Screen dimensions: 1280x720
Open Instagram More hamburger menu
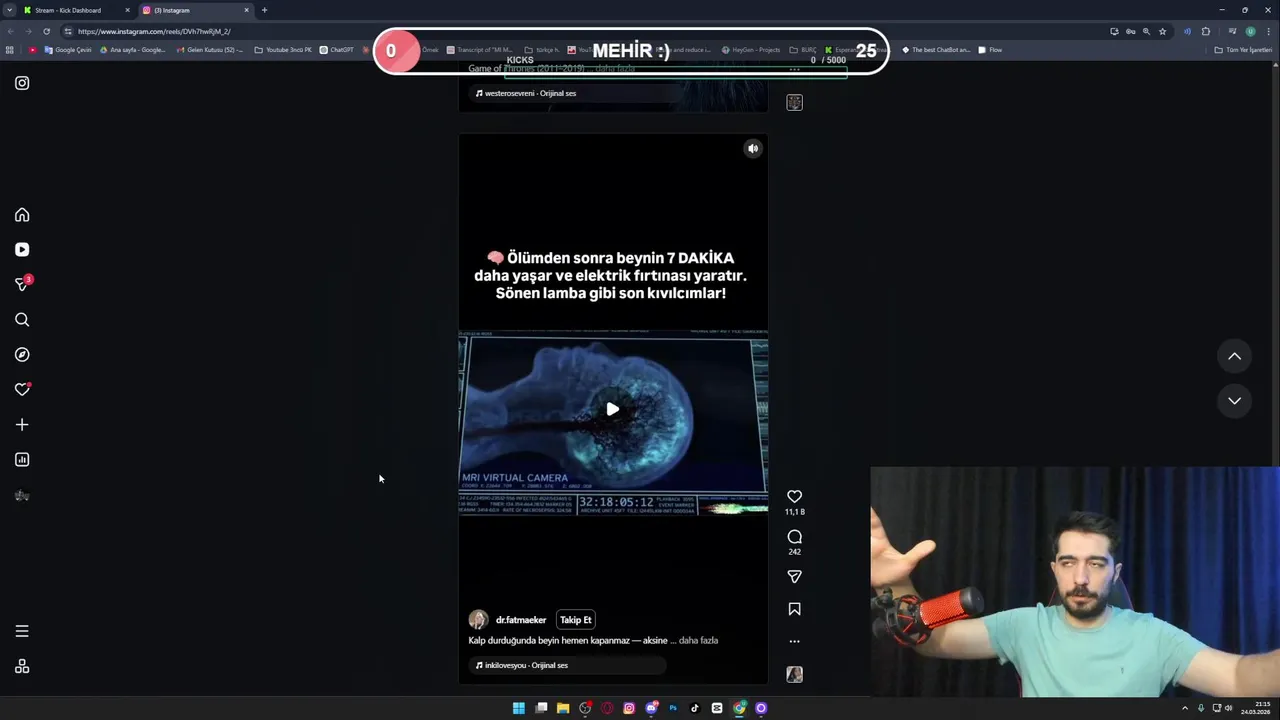point(22,631)
